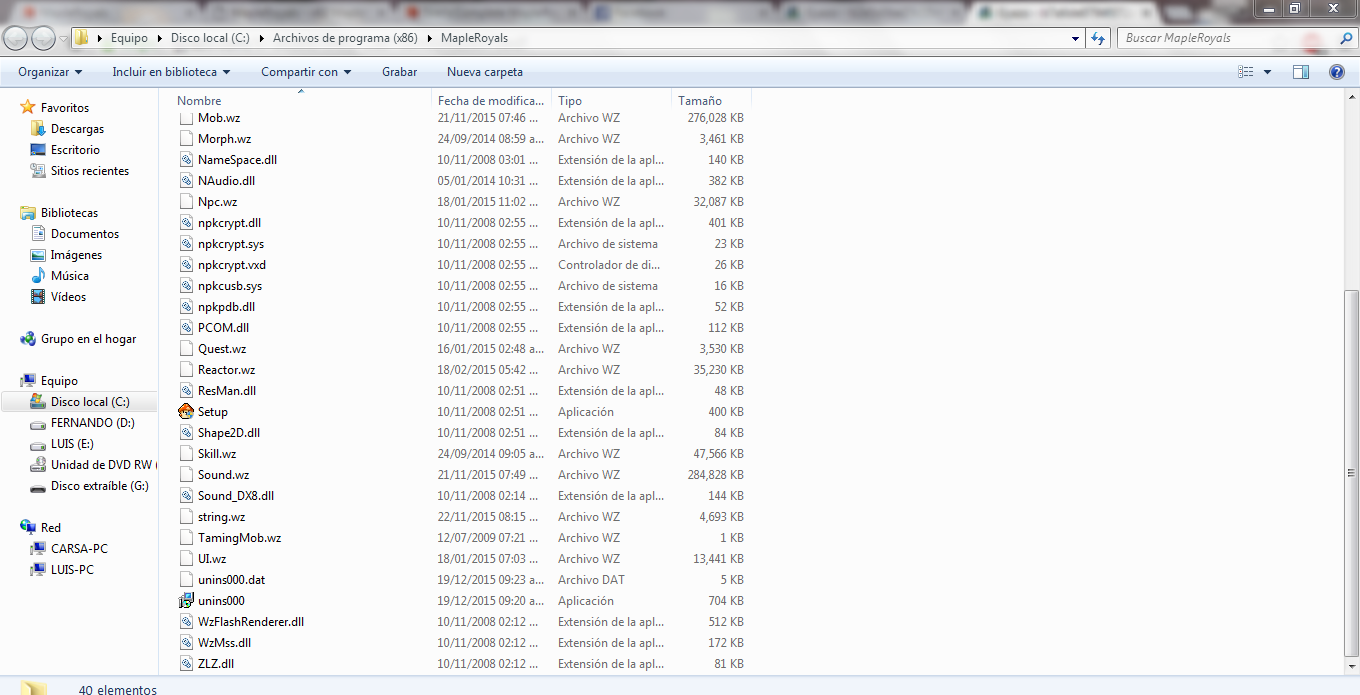Select the Morph.wz file

tap(224, 139)
